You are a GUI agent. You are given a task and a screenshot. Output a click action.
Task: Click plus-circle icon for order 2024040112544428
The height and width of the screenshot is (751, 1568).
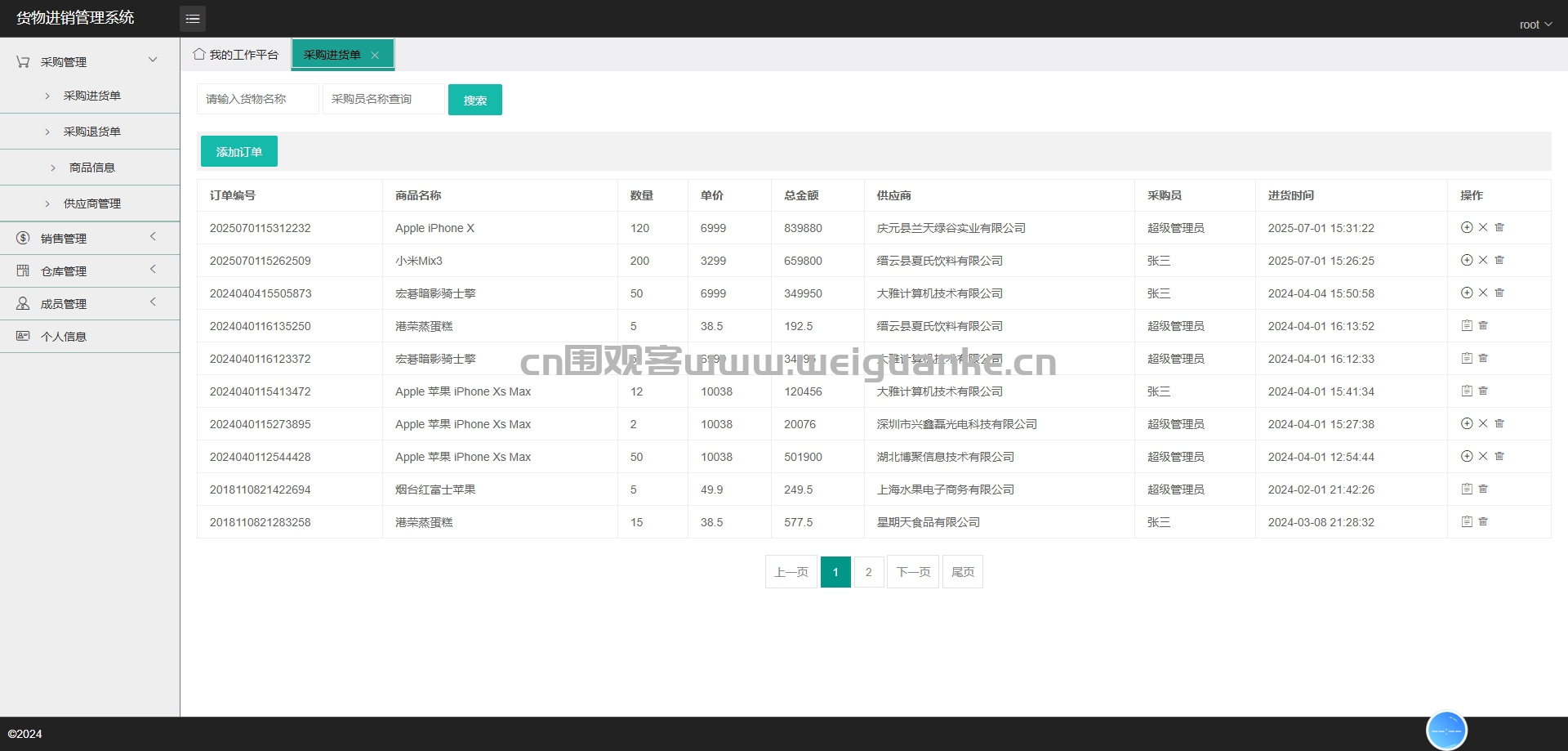(x=1467, y=457)
